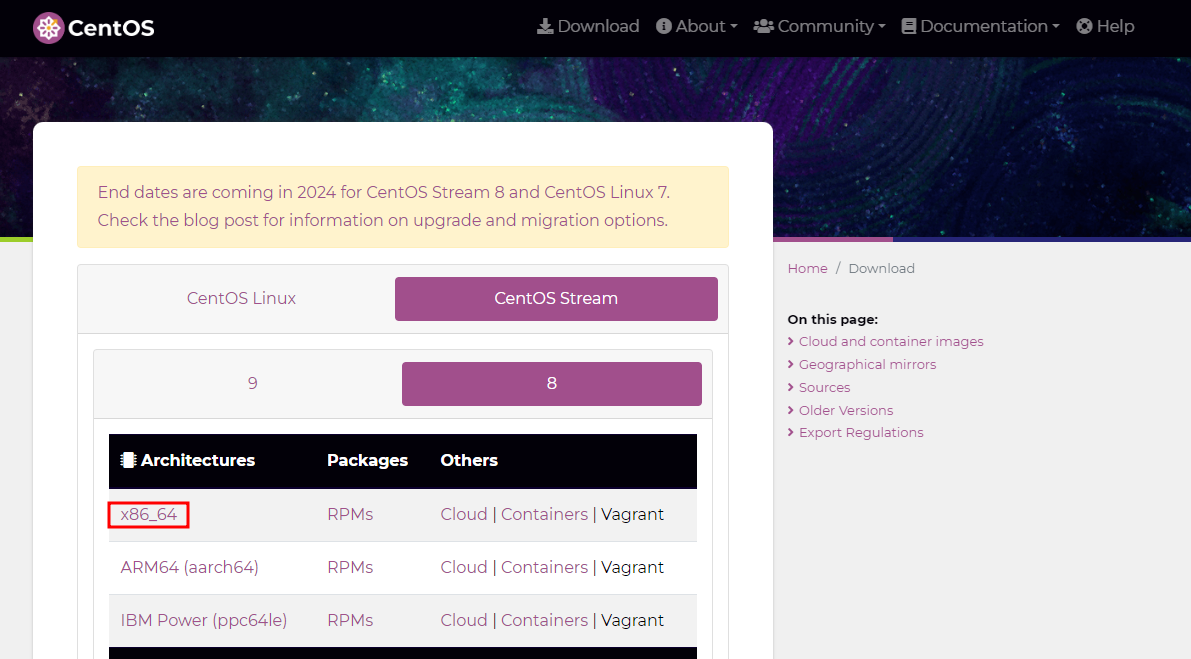Click Vagrant text in x86_64 row
1191x659 pixels.
(x=633, y=515)
